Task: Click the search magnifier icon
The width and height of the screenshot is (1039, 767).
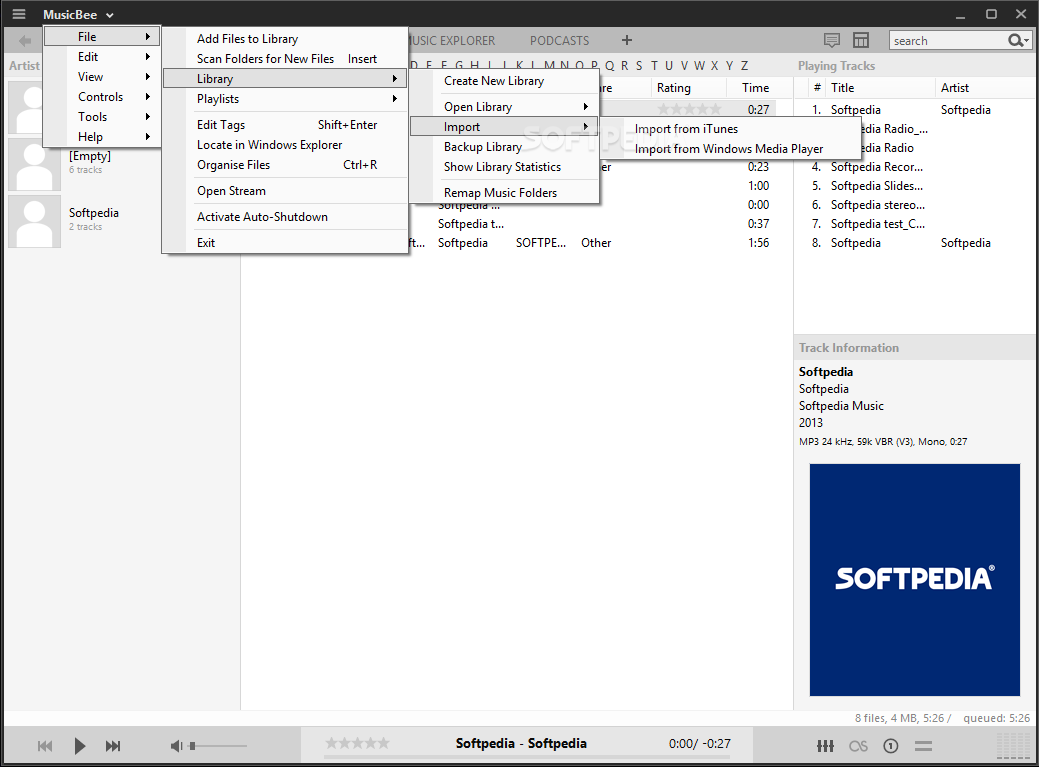Action: pyautogui.click(x=1018, y=40)
